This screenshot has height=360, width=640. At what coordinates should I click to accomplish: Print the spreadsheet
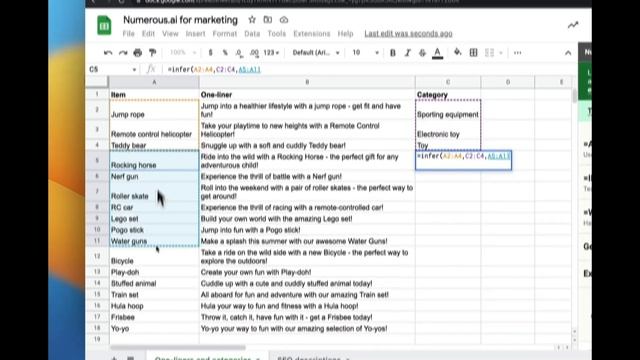(138, 53)
